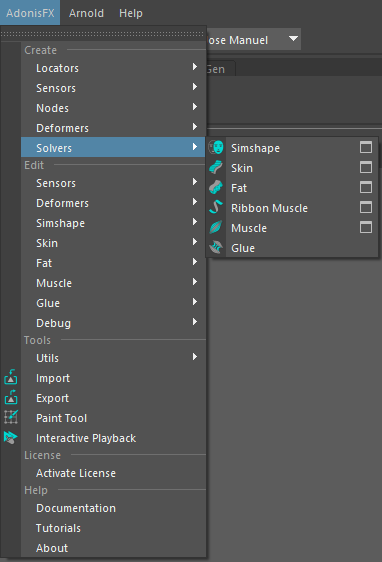Image resolution: width=382 pixels, height=562 pixels.
Task: Tear off menu via dotted handle
Action: pos(103,34)
